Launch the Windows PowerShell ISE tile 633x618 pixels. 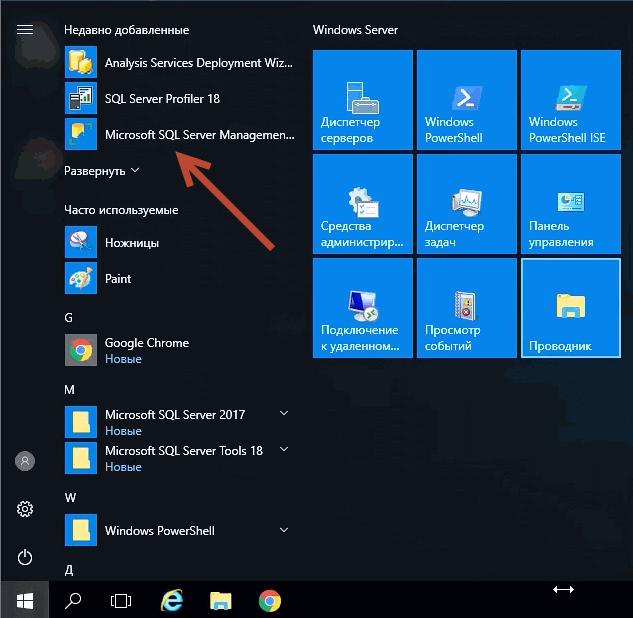[x=571, y=100]
